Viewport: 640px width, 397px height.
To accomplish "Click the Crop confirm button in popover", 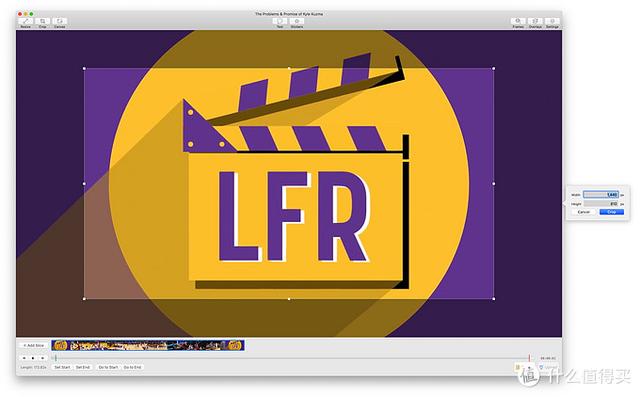I will click(611, 212).
